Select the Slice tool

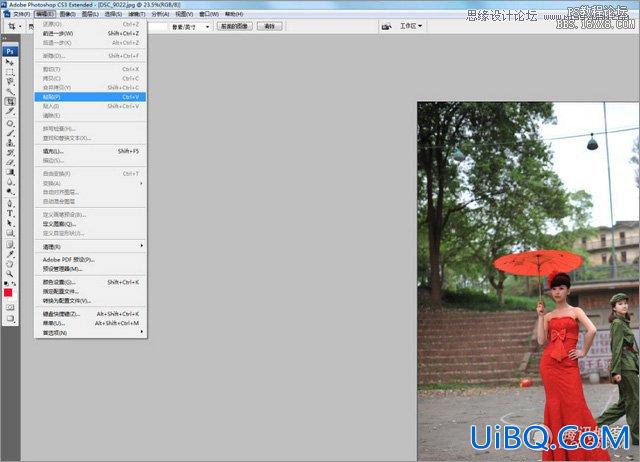point(10,111)
